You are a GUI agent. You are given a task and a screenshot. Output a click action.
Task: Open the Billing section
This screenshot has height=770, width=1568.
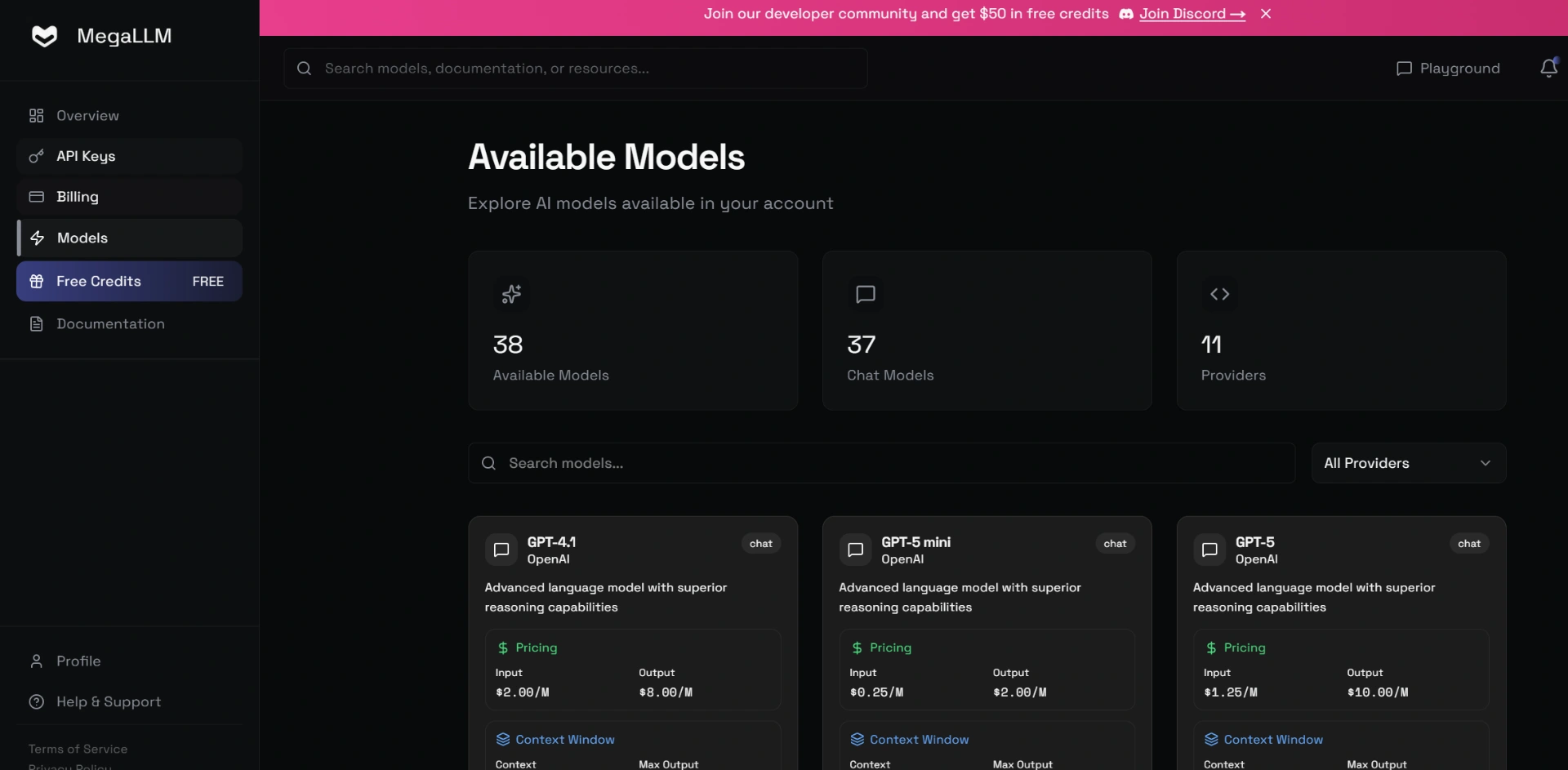[78, 197]
